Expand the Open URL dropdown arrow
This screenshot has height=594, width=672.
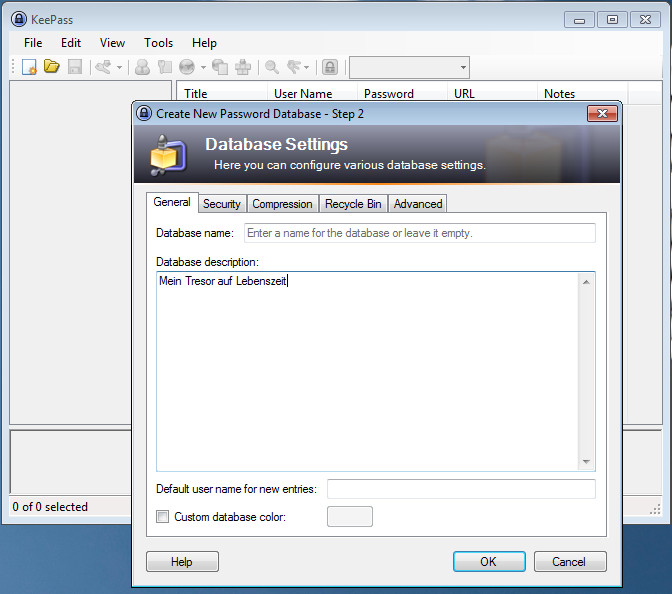pyautogui.click(x=203, y=67)
